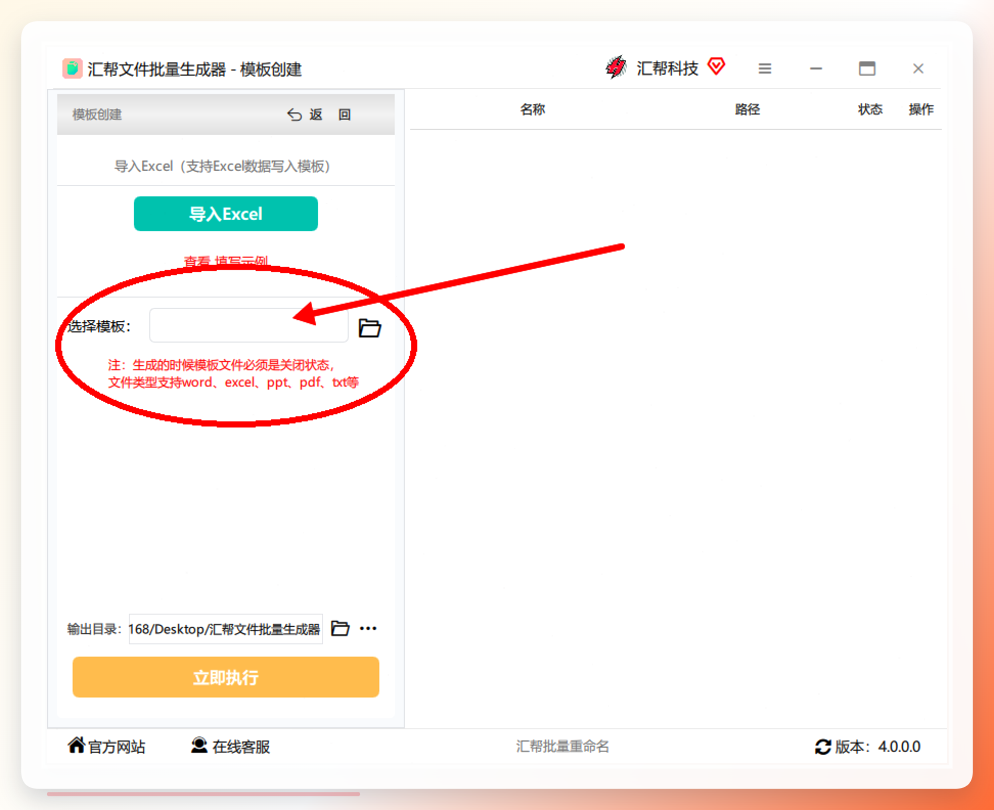Open the hamburger menu in title bar

click(765, 68)
